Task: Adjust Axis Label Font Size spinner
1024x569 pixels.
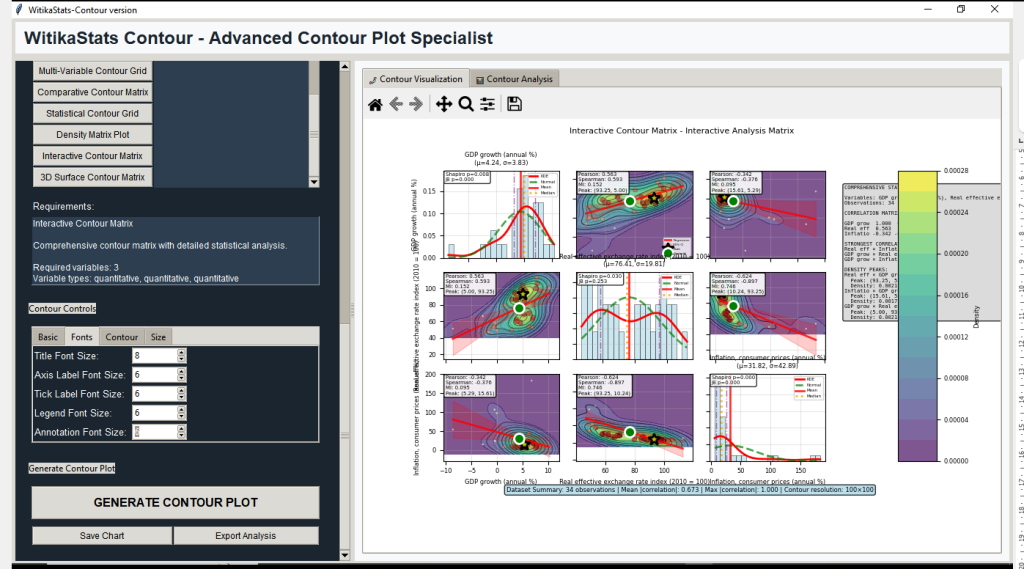Action: (182, 375)
